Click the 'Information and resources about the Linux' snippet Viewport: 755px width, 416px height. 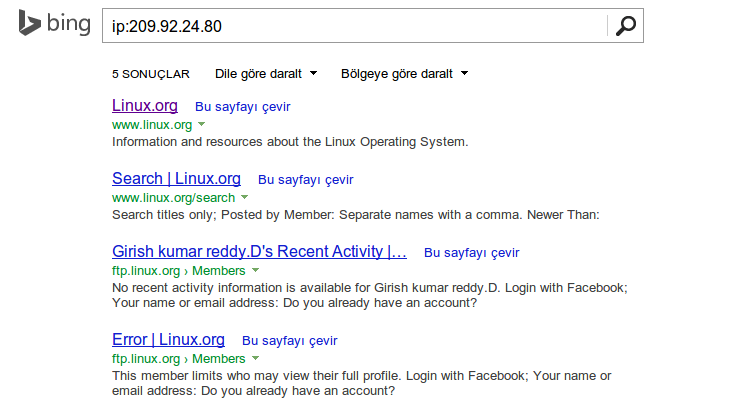pyautogui.click(x=290, y=142)
